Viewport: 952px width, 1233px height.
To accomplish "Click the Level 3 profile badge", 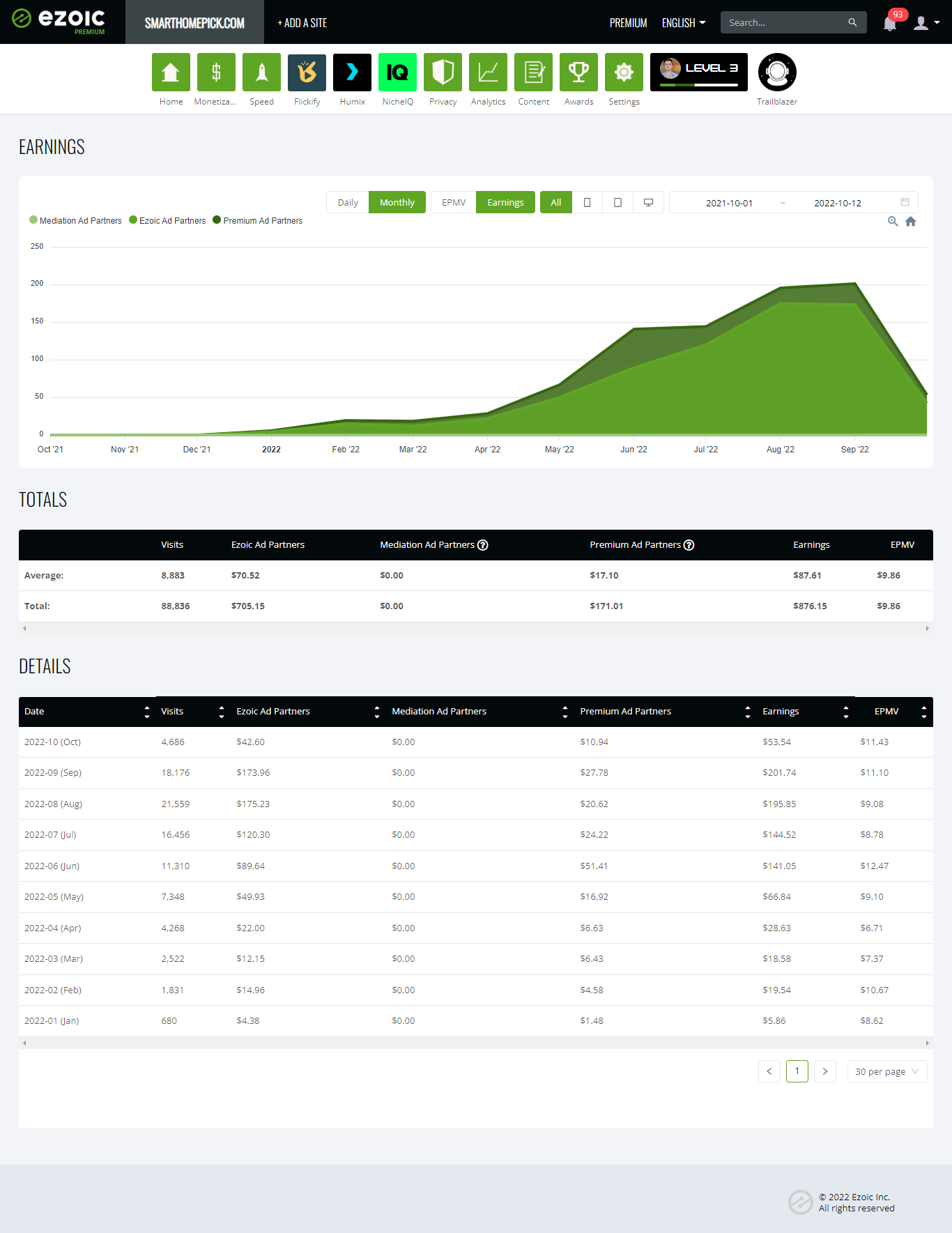I will 699,72.
